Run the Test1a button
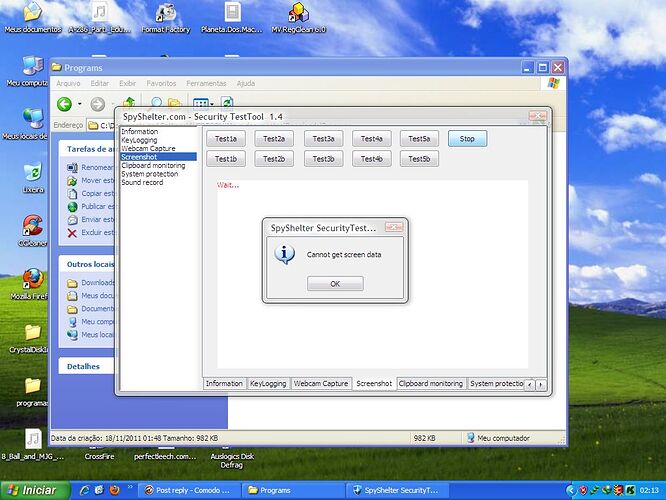 pyautogui.click(x=226, y=138)
